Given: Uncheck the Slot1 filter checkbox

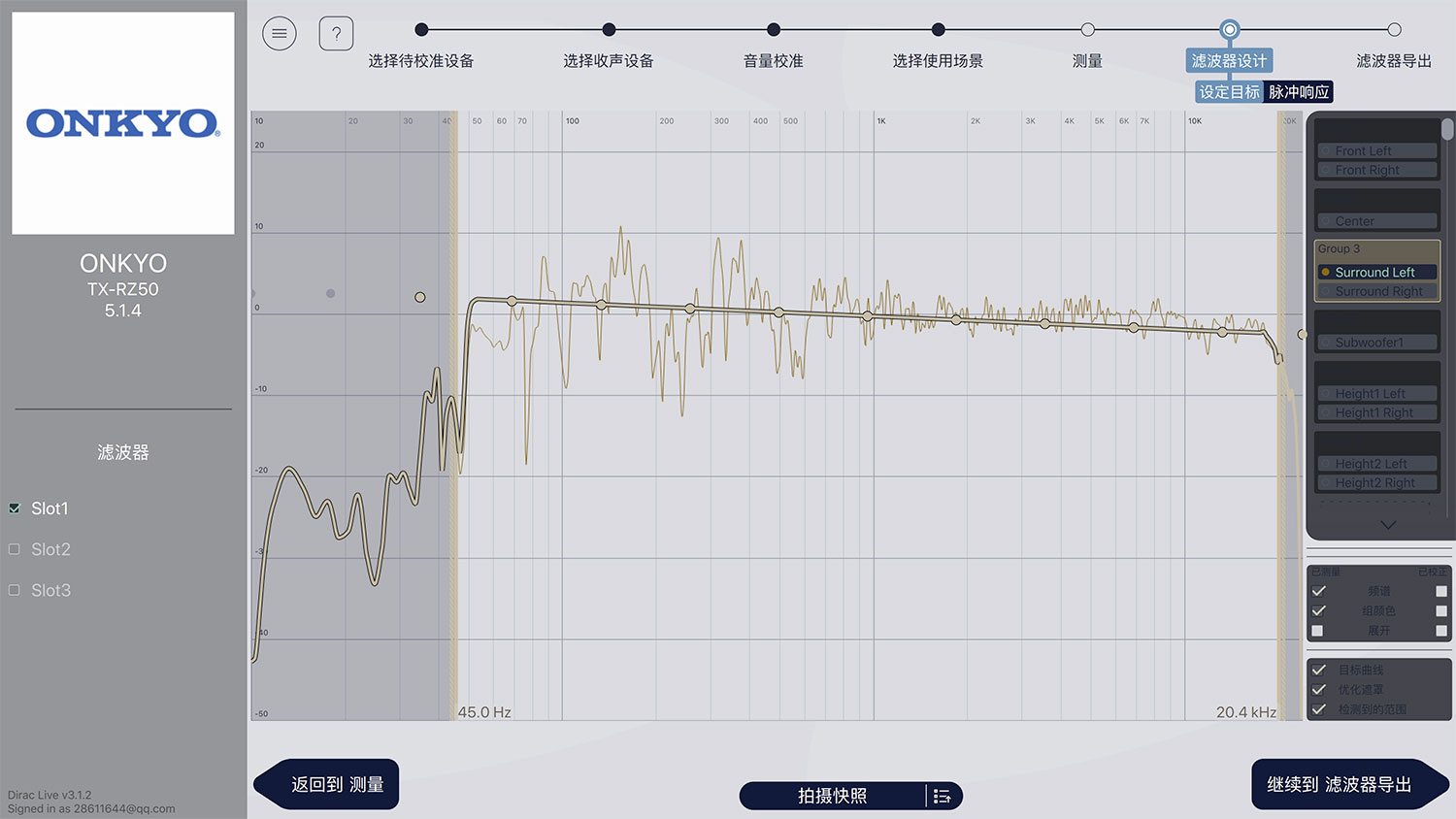Looking at the screenshot, I should point(14,508).
